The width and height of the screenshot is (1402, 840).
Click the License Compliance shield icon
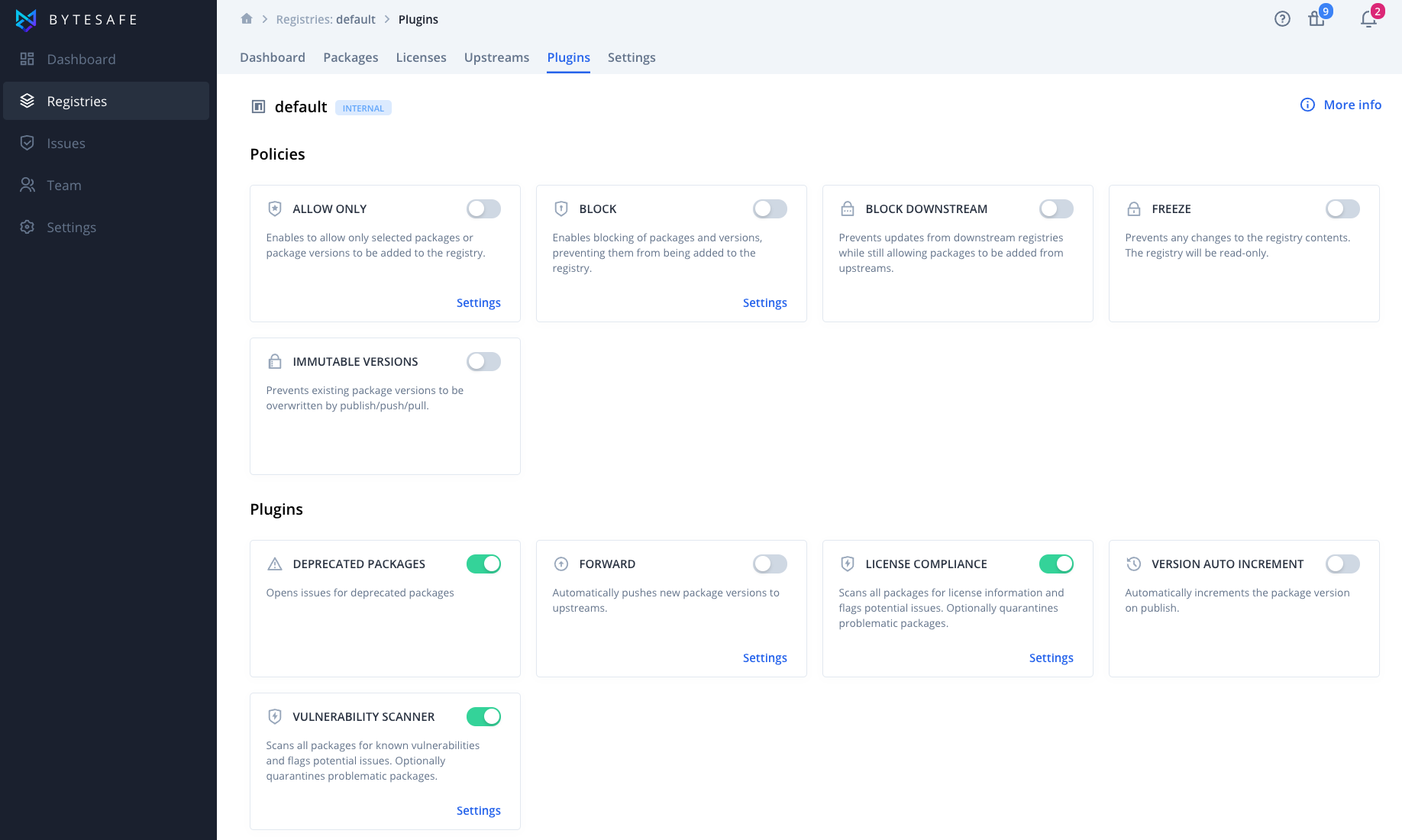point(848,564)
